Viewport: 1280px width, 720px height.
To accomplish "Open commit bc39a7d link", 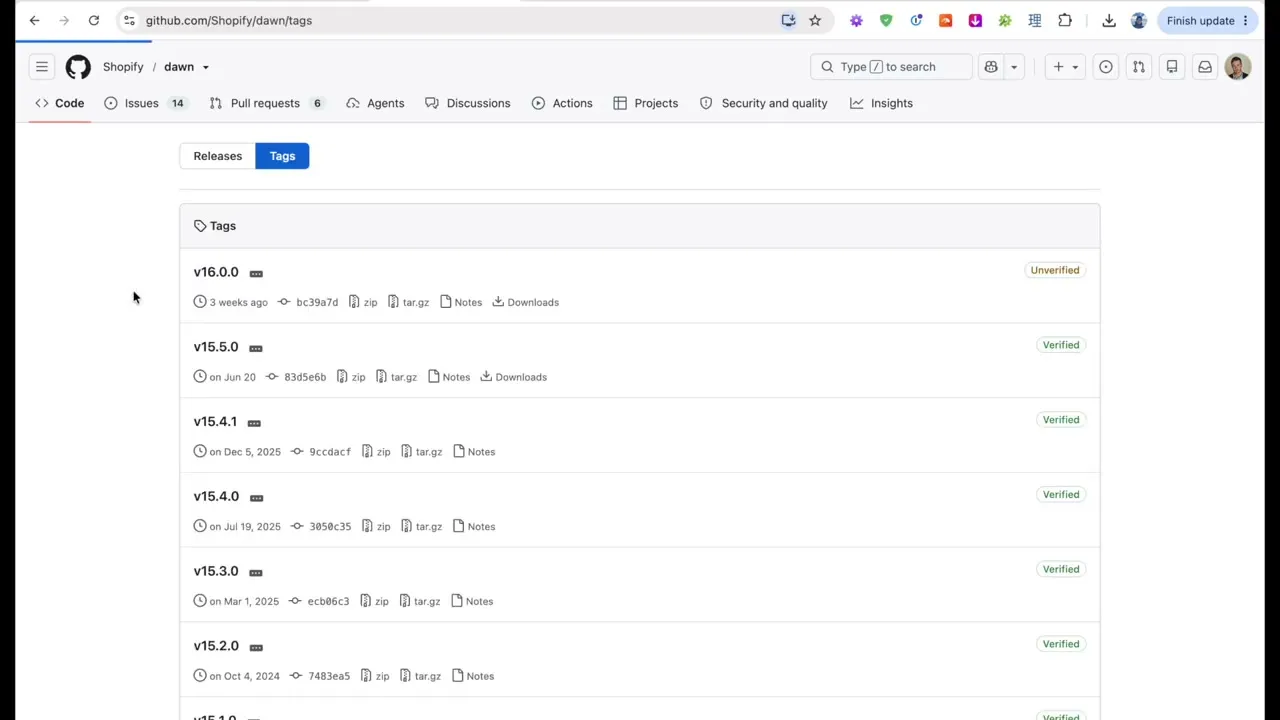I will click(x=308, y=302).
